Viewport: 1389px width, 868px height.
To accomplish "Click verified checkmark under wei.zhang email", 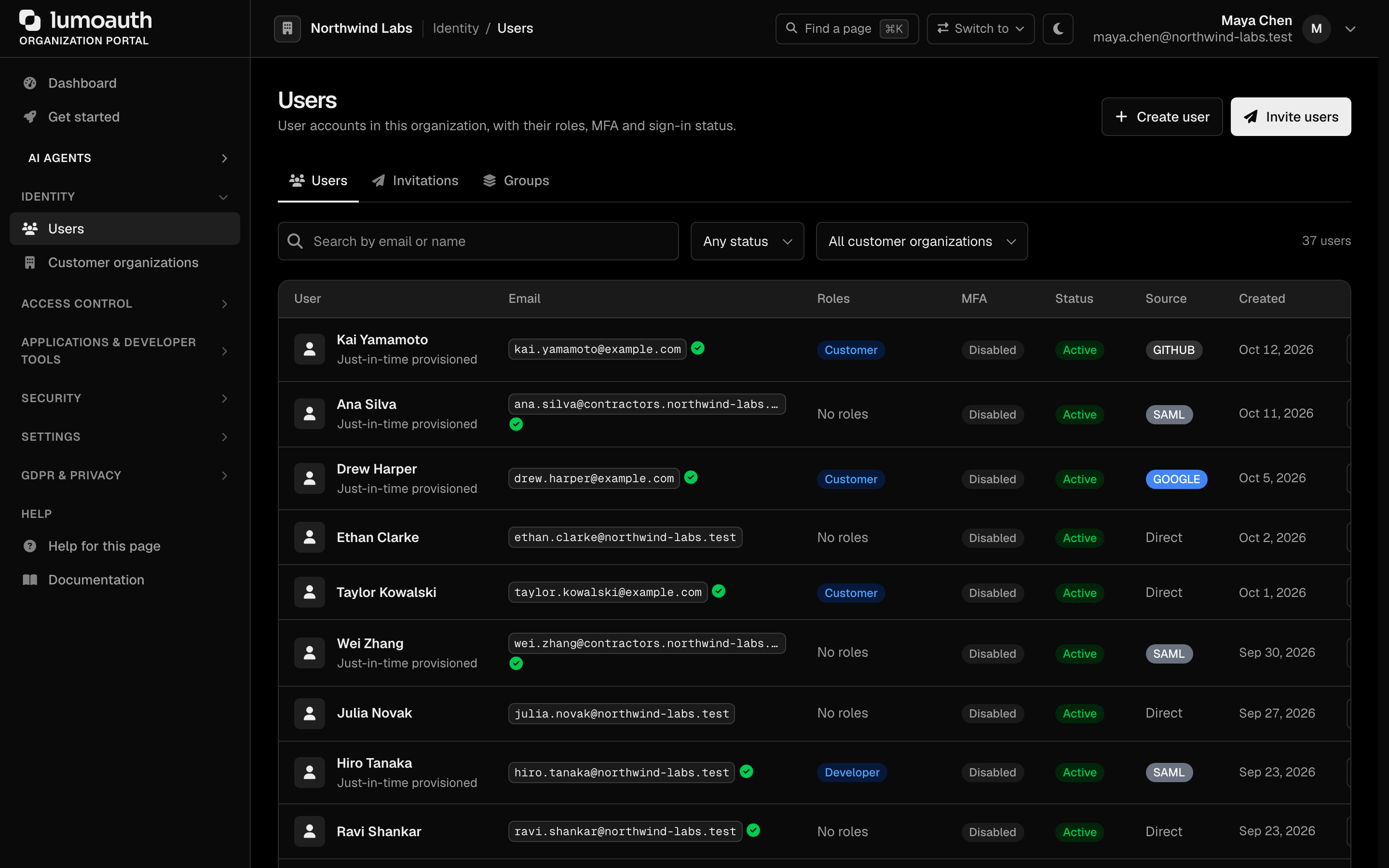I will click(516, 664).
